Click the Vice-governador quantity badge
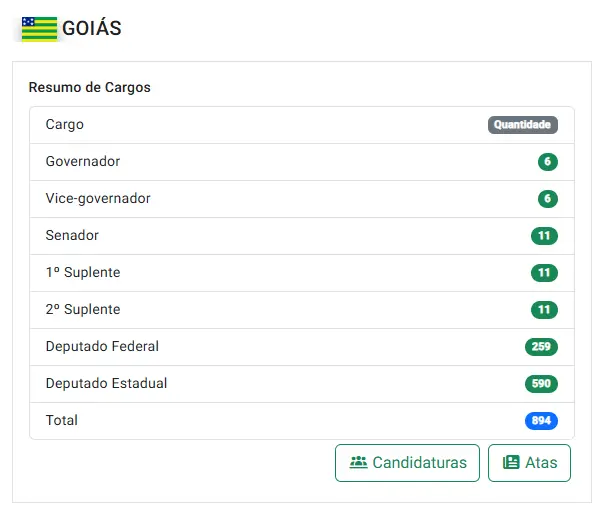 coord(548,199)
